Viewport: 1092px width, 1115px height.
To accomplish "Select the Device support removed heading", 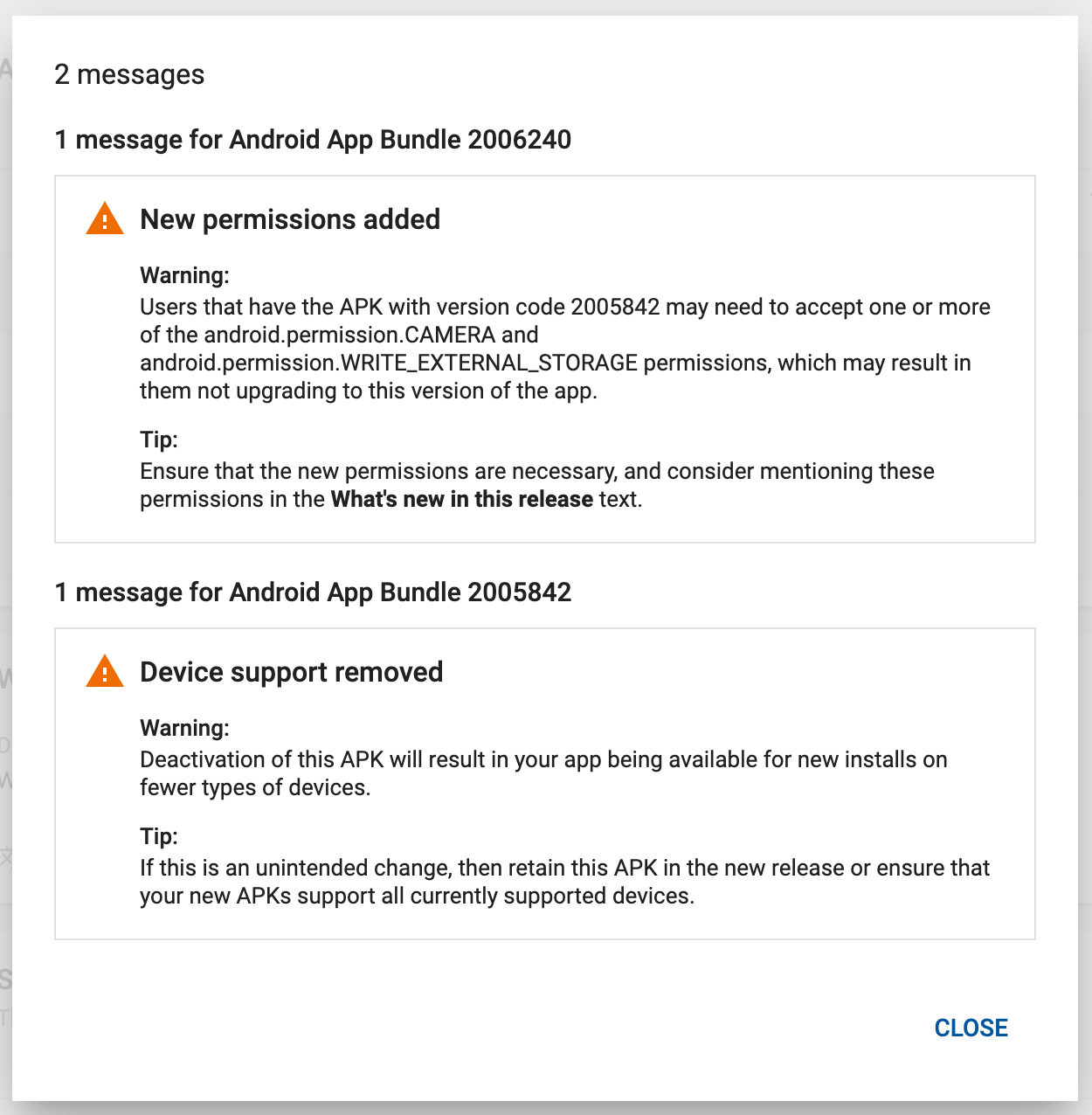I will pos(292,672).
